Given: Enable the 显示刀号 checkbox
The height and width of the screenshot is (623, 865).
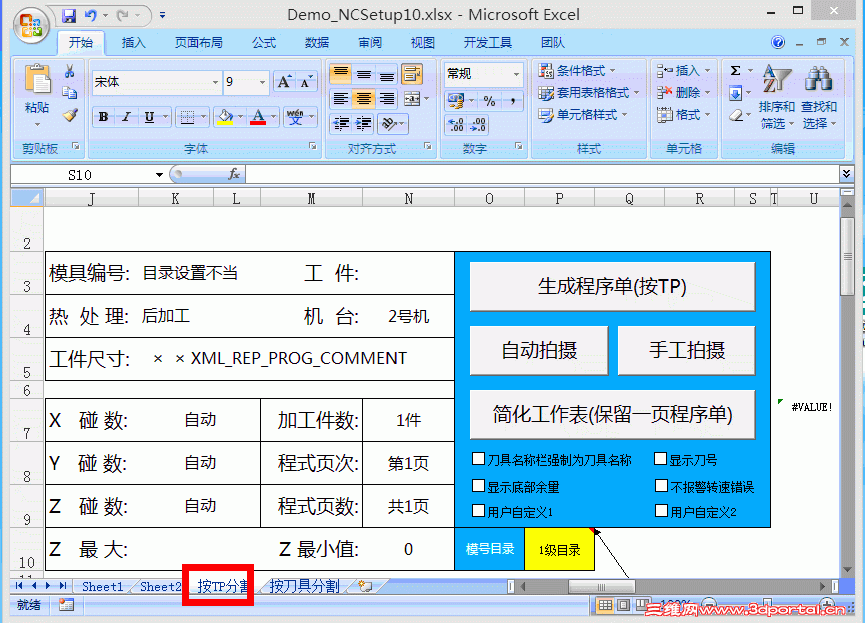Looking at the screenshot, I should pyautogui.click(x=659, y=459).
